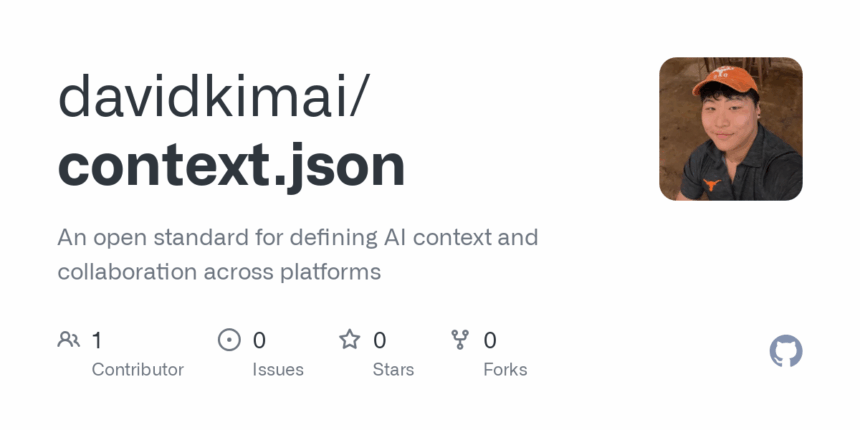
Task: Click the zero count above Issues
Action: click(259, 341)
